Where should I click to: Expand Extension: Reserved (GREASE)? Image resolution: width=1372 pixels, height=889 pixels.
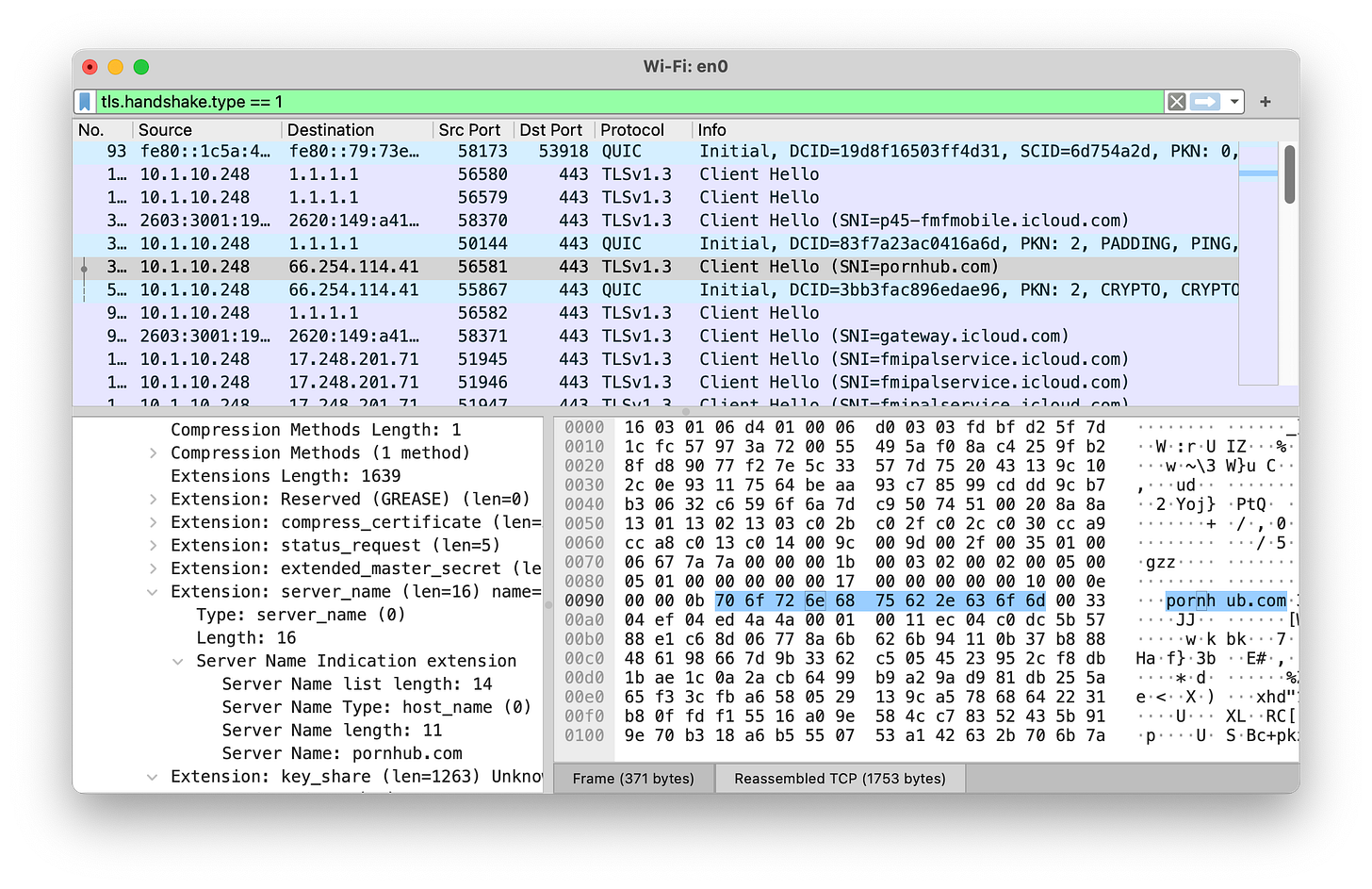pos(154,500)
